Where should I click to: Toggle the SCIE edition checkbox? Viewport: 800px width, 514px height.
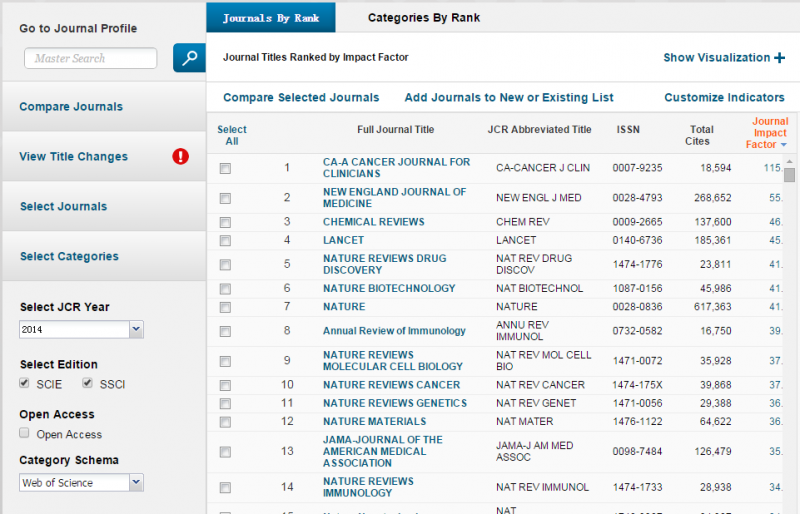24,383
